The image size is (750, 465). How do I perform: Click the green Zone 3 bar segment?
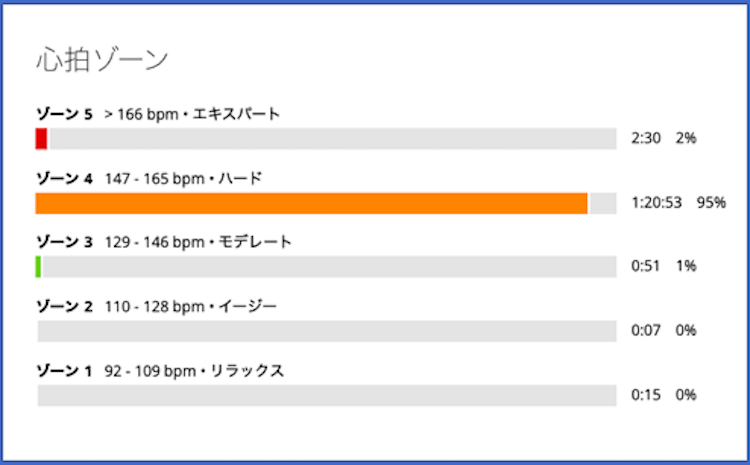point(38,267)
